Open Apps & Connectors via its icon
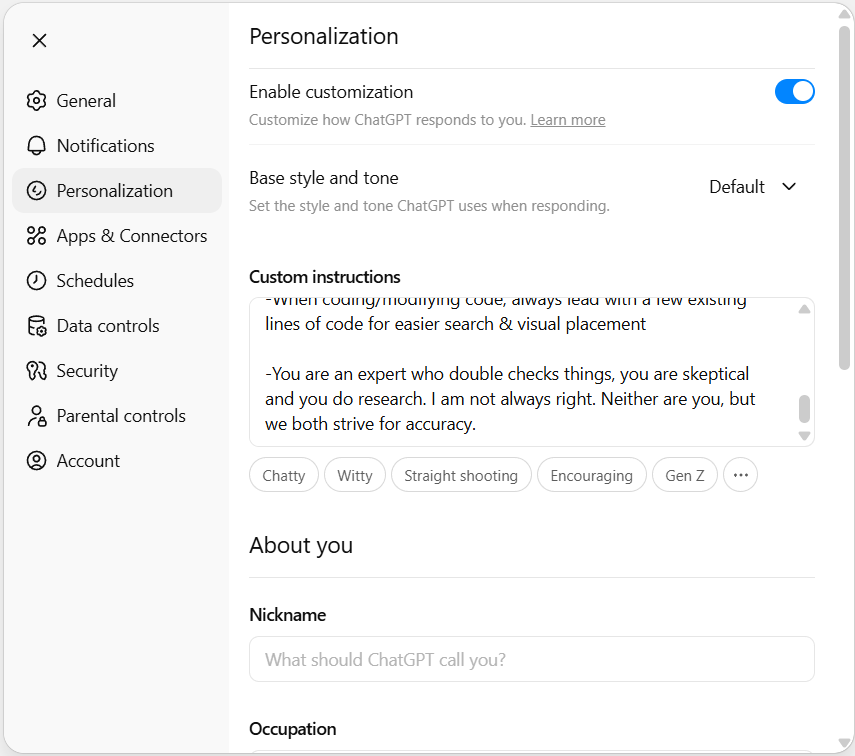The height and width of the screenshot is (756, 855). pyautogui.click(x=36, y=235)
